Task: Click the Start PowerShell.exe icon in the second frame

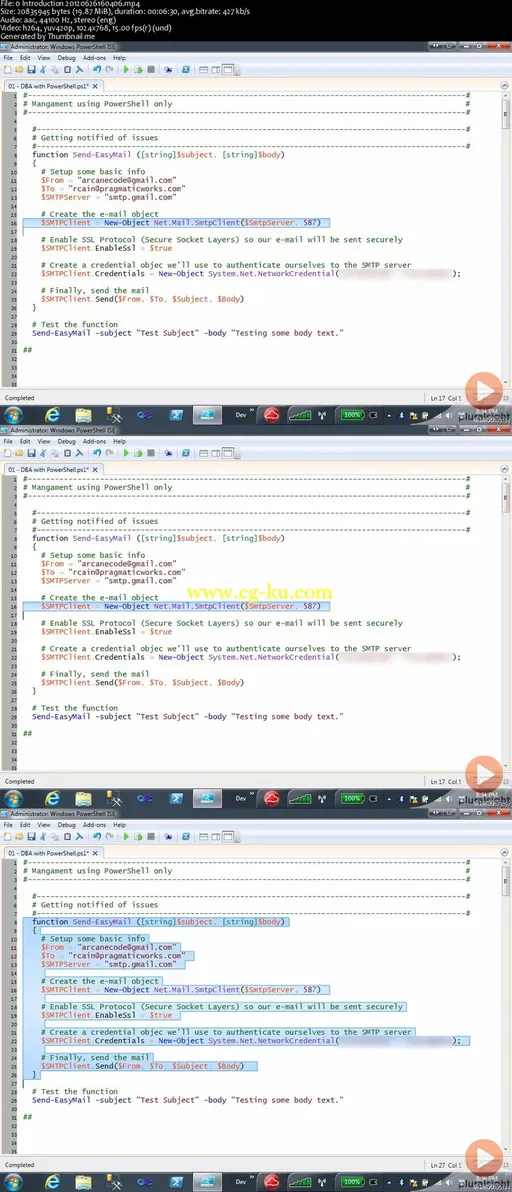Action: click(x=186, y=453)
